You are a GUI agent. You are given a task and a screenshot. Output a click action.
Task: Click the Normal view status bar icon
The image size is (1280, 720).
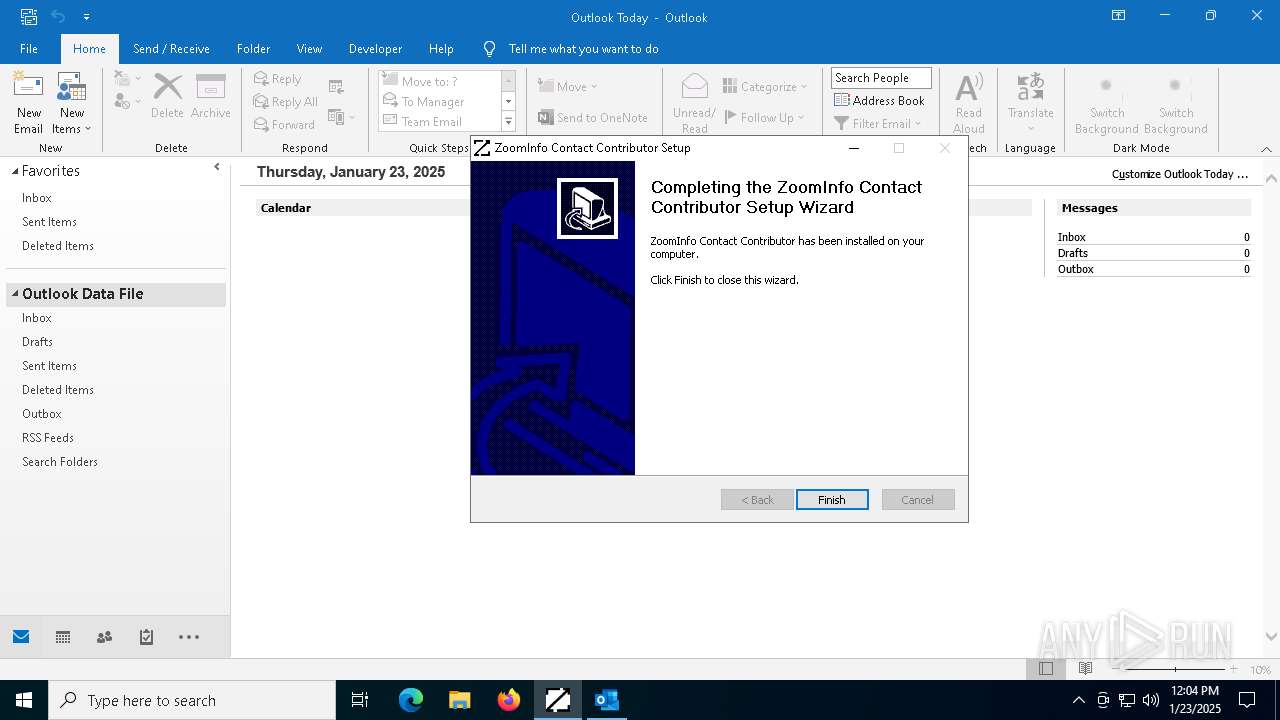[x=1046, y=668]
